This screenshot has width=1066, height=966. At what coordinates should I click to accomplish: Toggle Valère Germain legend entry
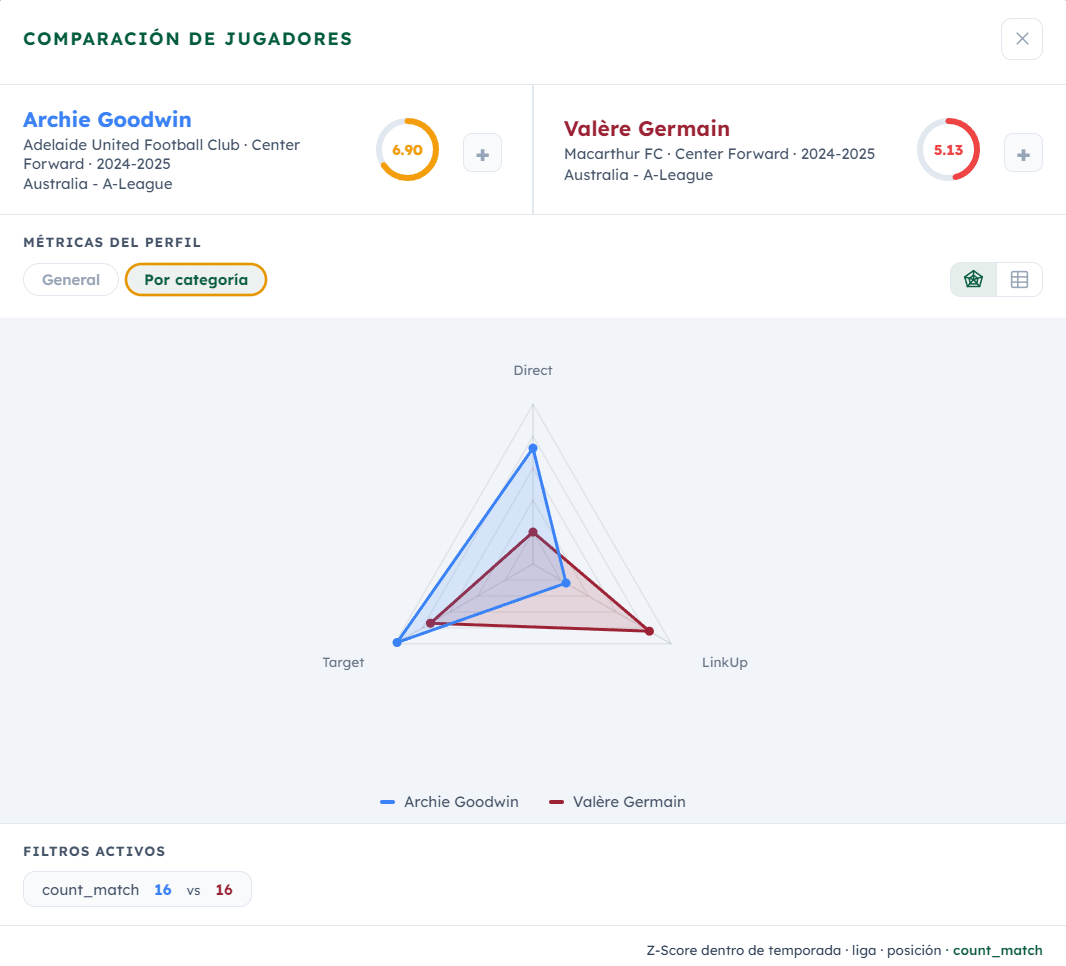point(617,801)
